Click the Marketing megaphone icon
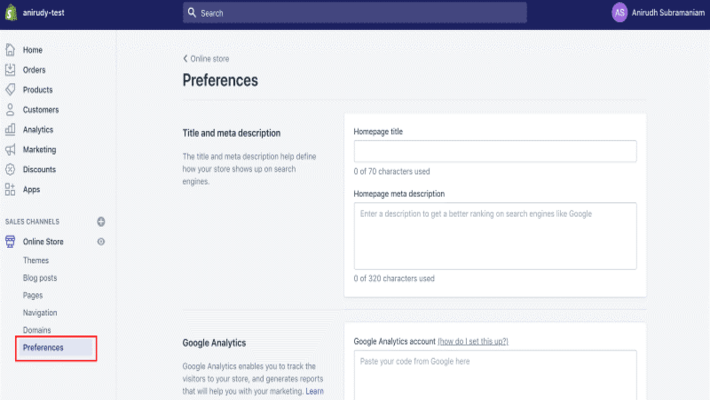The image size is (710, 400). click(x=10, y=150)
